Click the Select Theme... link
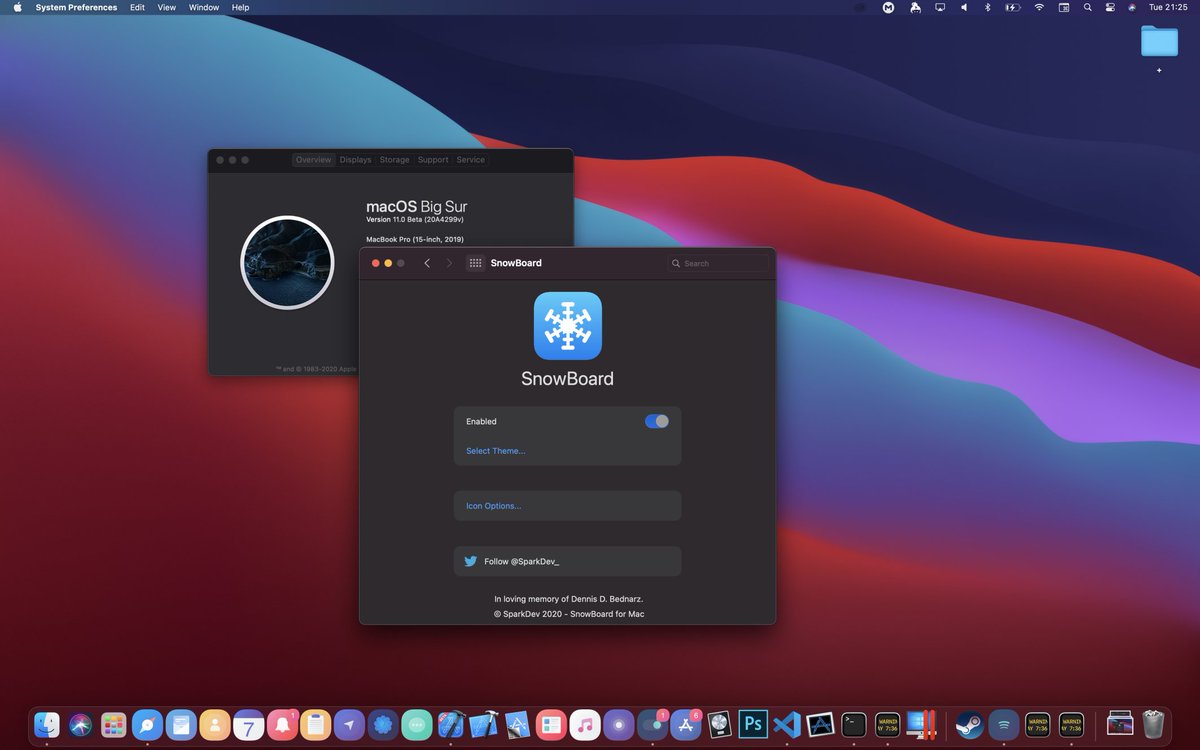 495,451
